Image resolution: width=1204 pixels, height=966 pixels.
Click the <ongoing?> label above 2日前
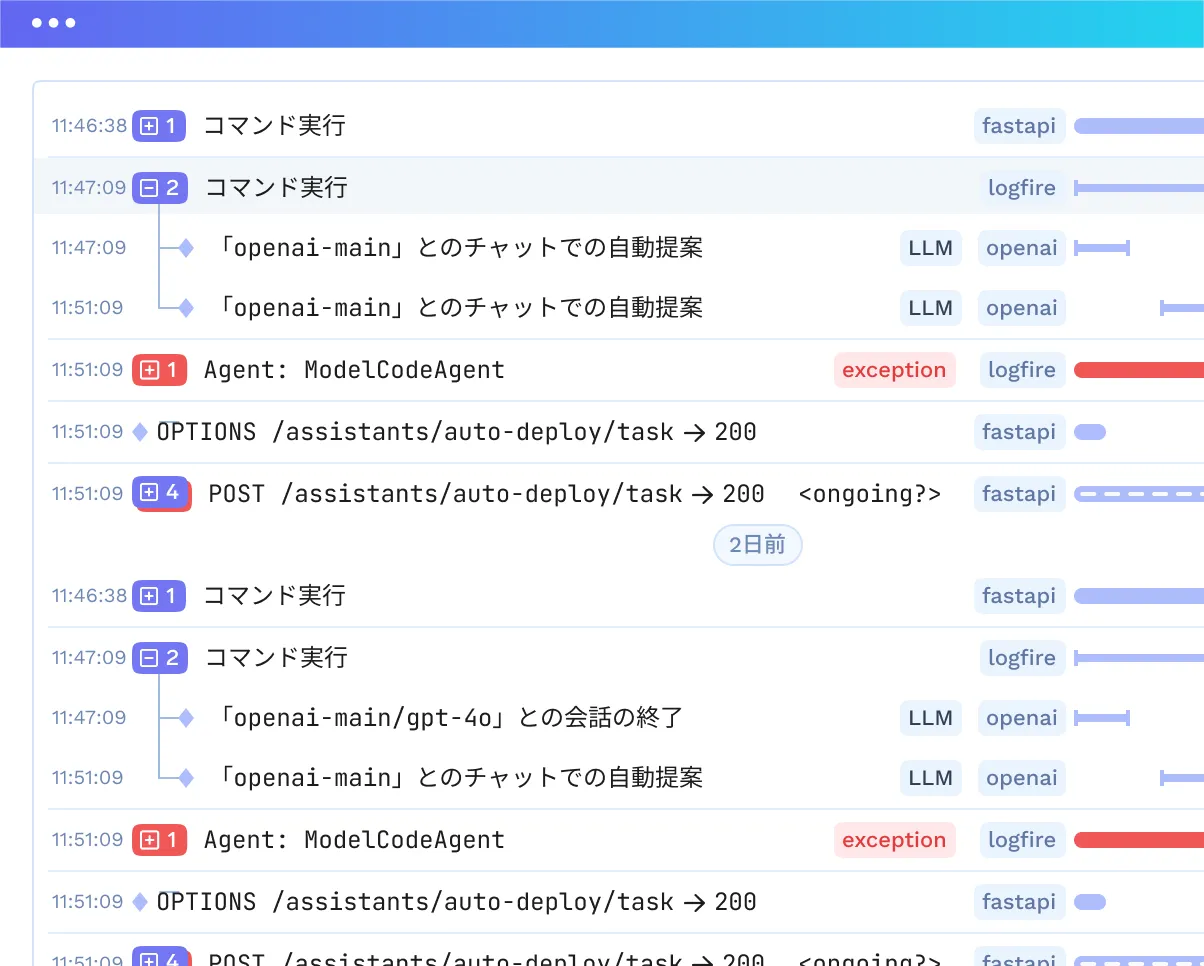869,494
